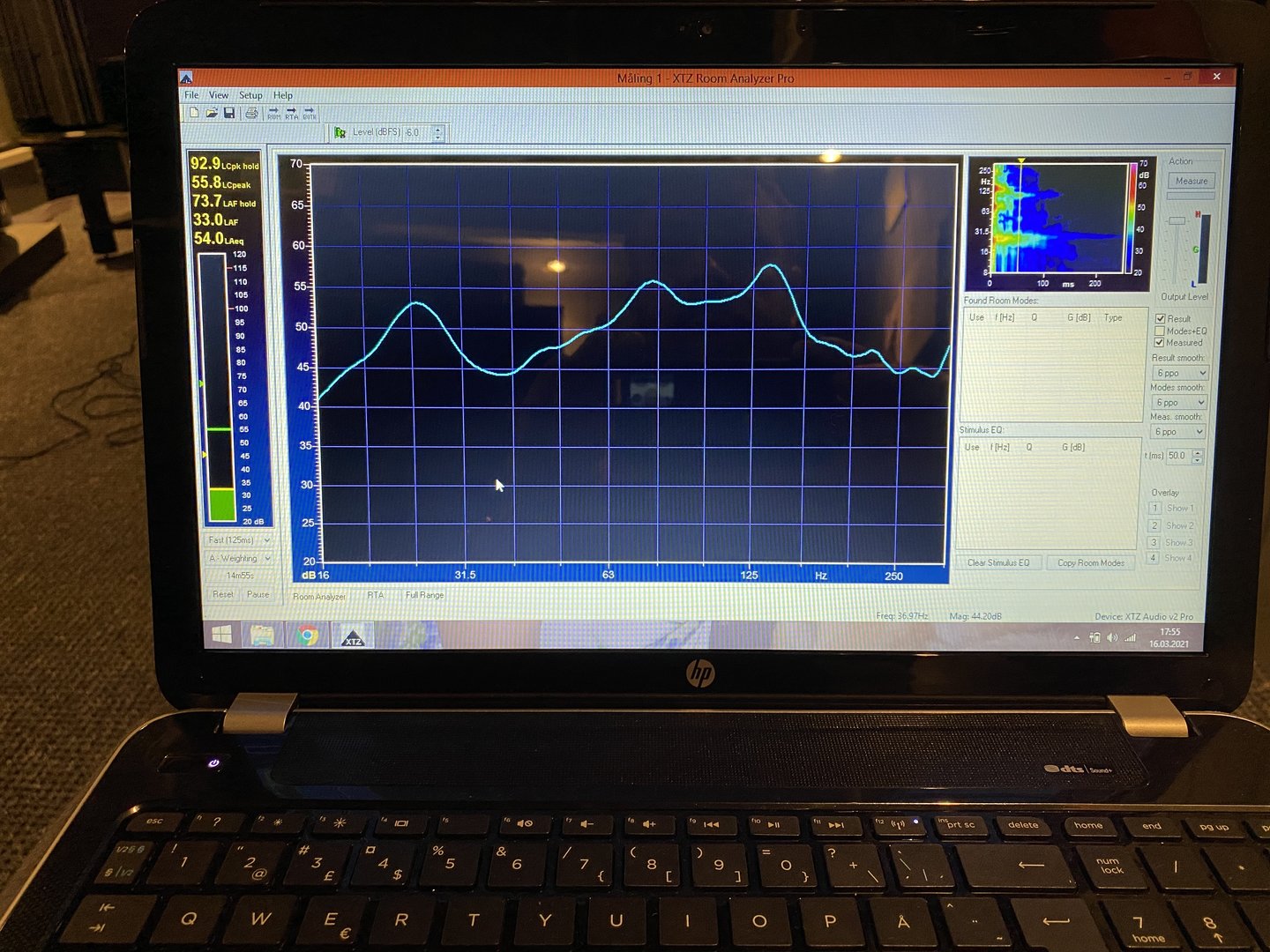Open the Meas. smooth dropdown

1177,432
